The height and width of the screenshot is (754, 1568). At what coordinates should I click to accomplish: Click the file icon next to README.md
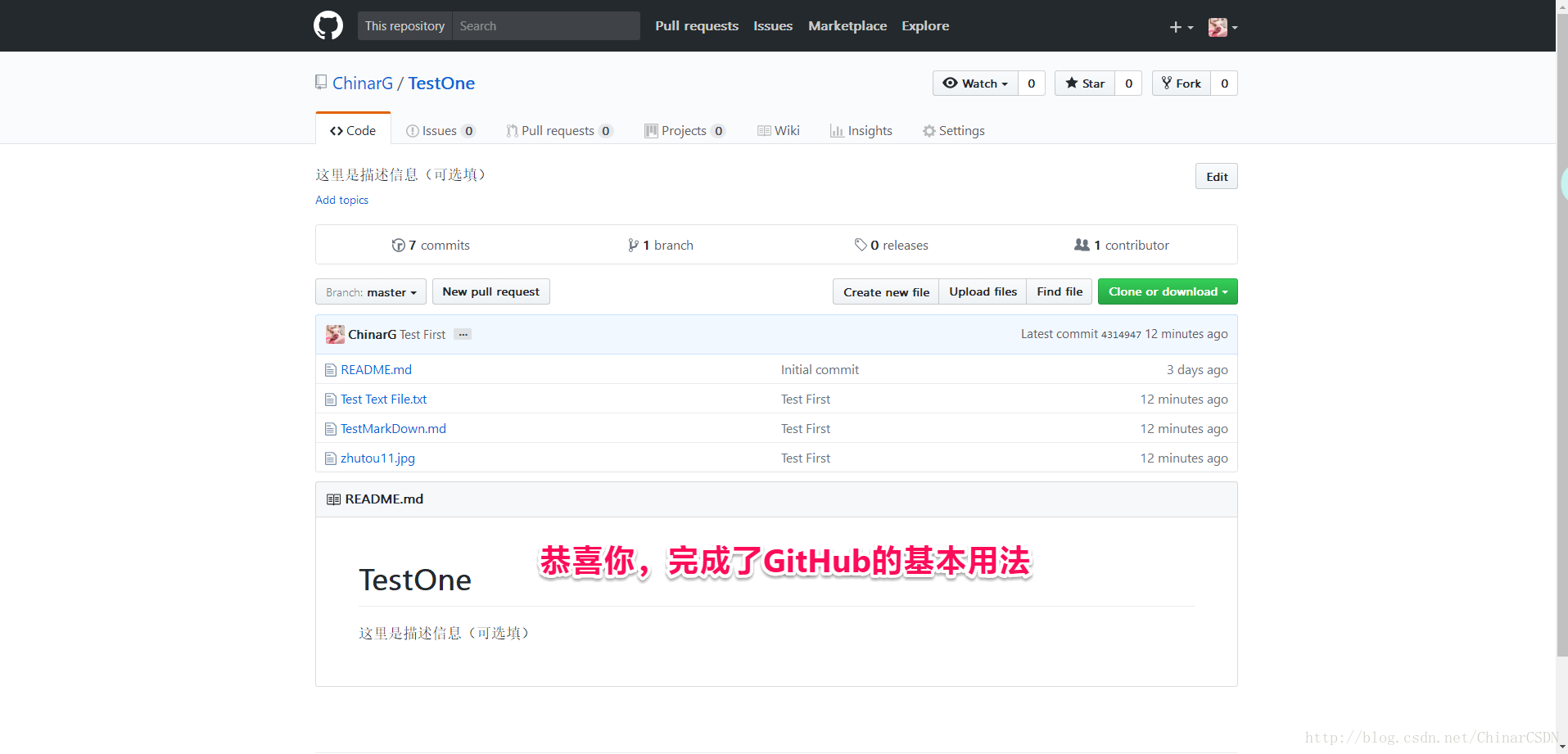tap(331, 370)
